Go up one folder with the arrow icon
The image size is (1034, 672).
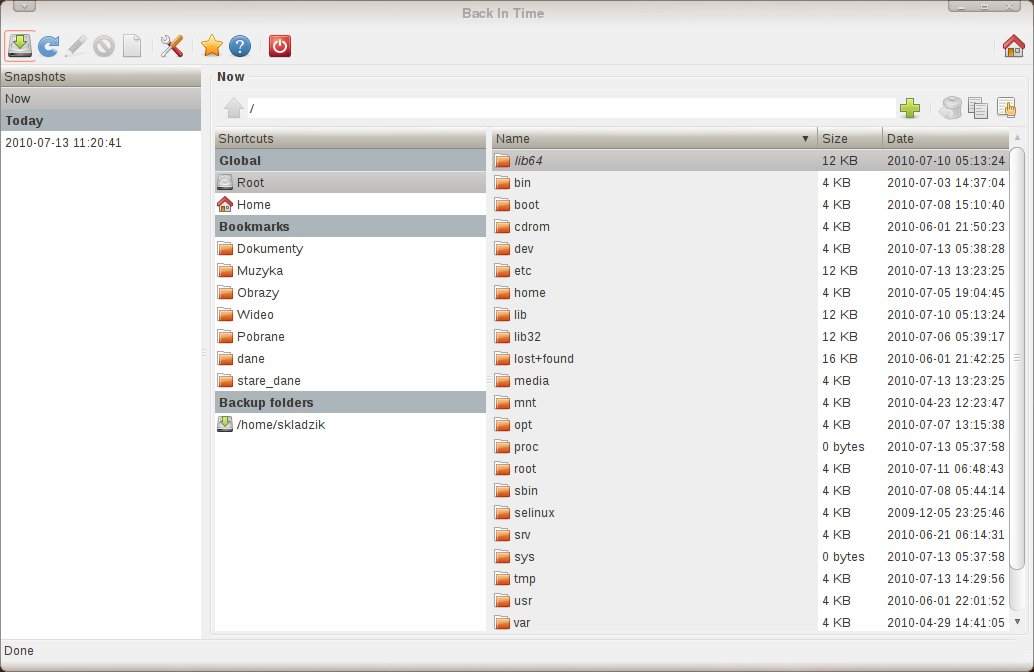tap(233, 107)
